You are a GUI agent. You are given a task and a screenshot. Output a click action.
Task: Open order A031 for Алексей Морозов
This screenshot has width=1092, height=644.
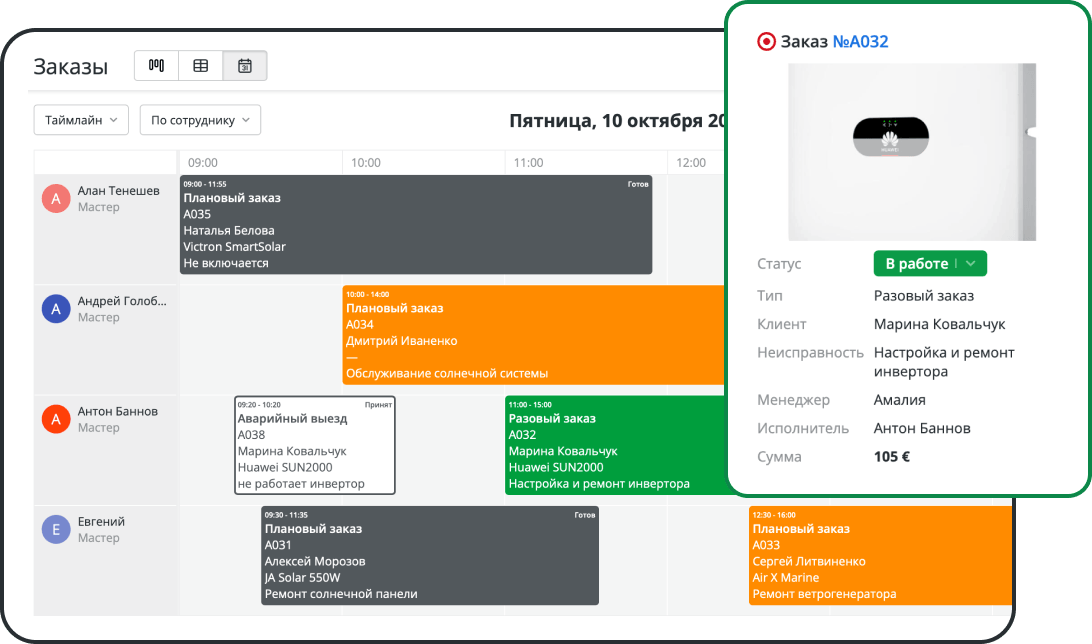click(430, 556)
